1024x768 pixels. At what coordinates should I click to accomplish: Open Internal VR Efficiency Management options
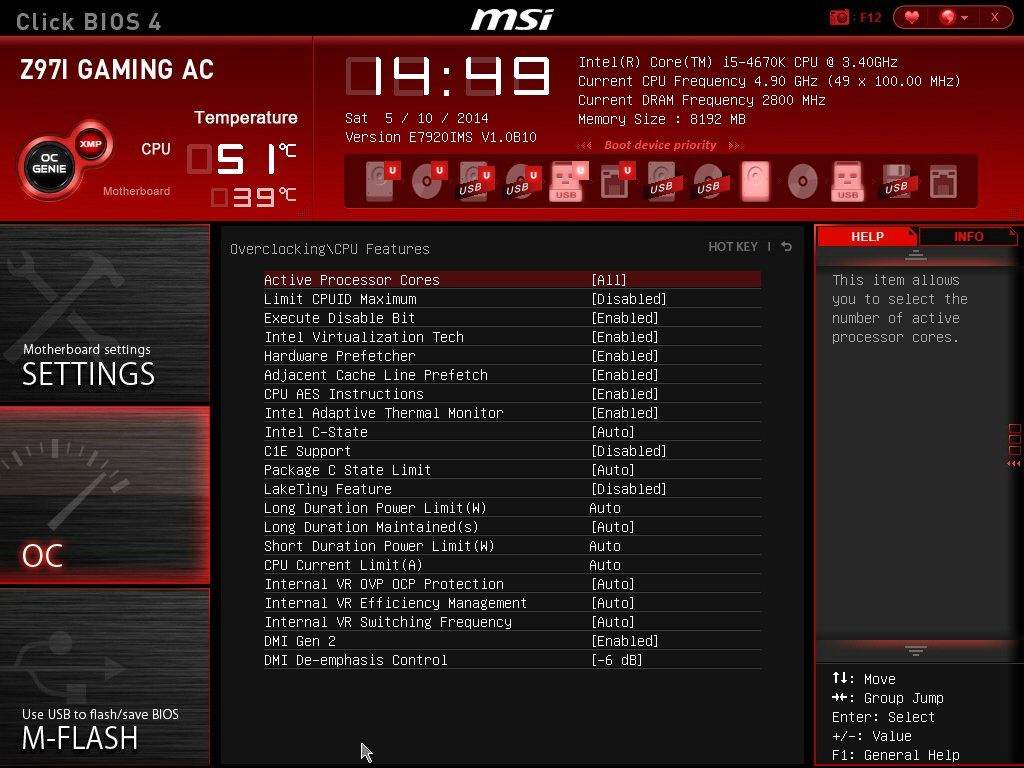(512, 602)
